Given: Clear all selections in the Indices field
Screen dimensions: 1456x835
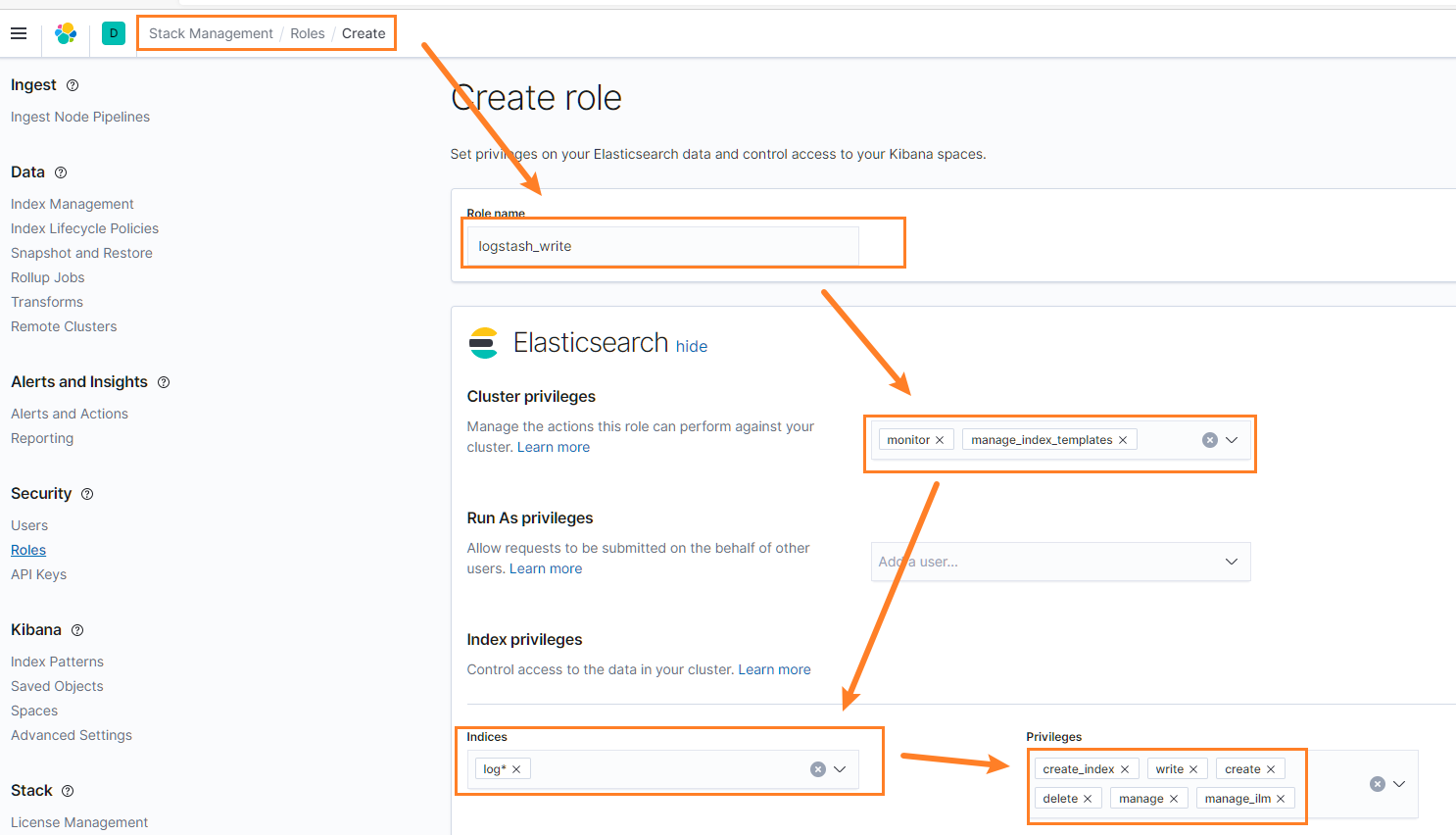Looking at the screenshot, I should [818, 769].
